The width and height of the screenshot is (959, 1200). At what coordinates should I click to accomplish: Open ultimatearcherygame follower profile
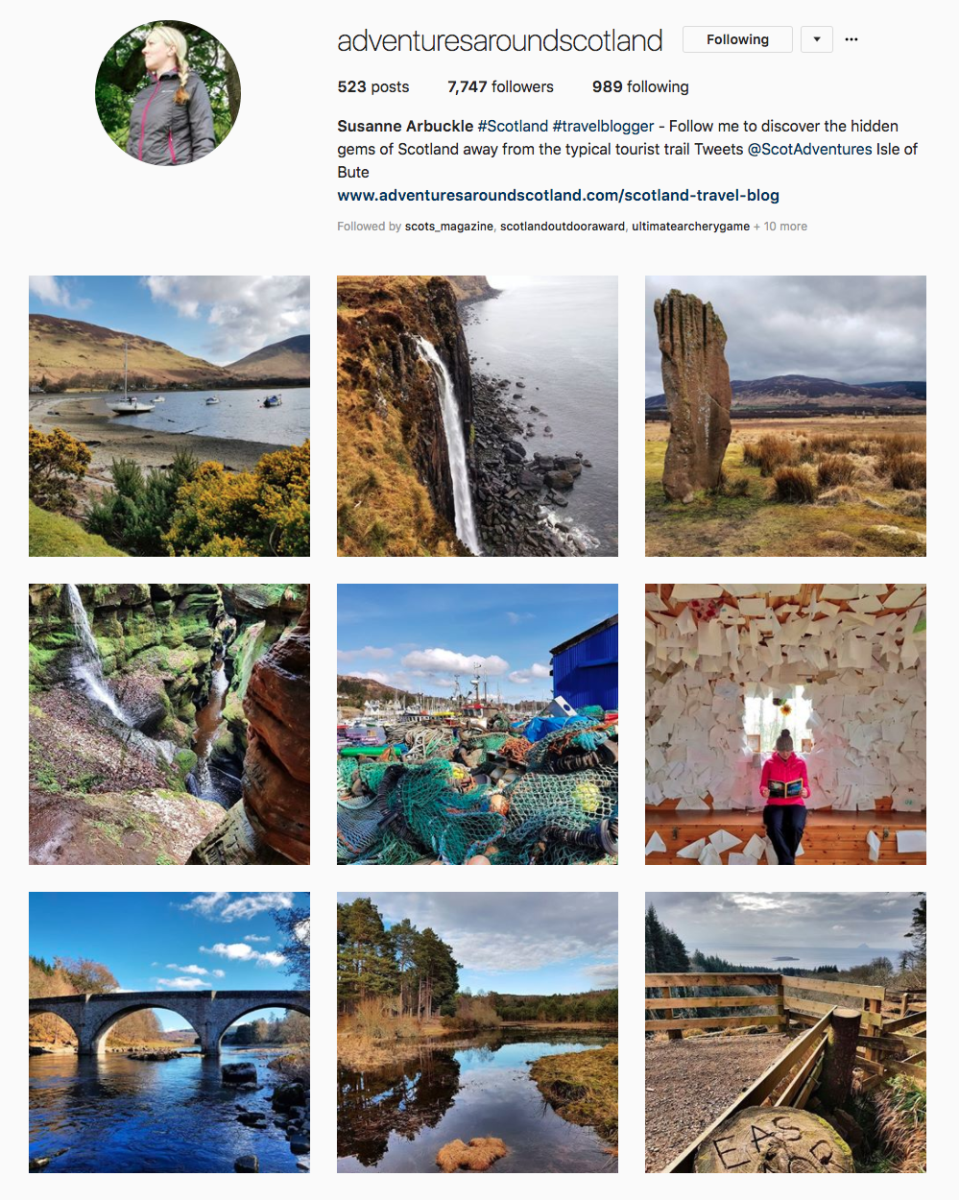692,227
